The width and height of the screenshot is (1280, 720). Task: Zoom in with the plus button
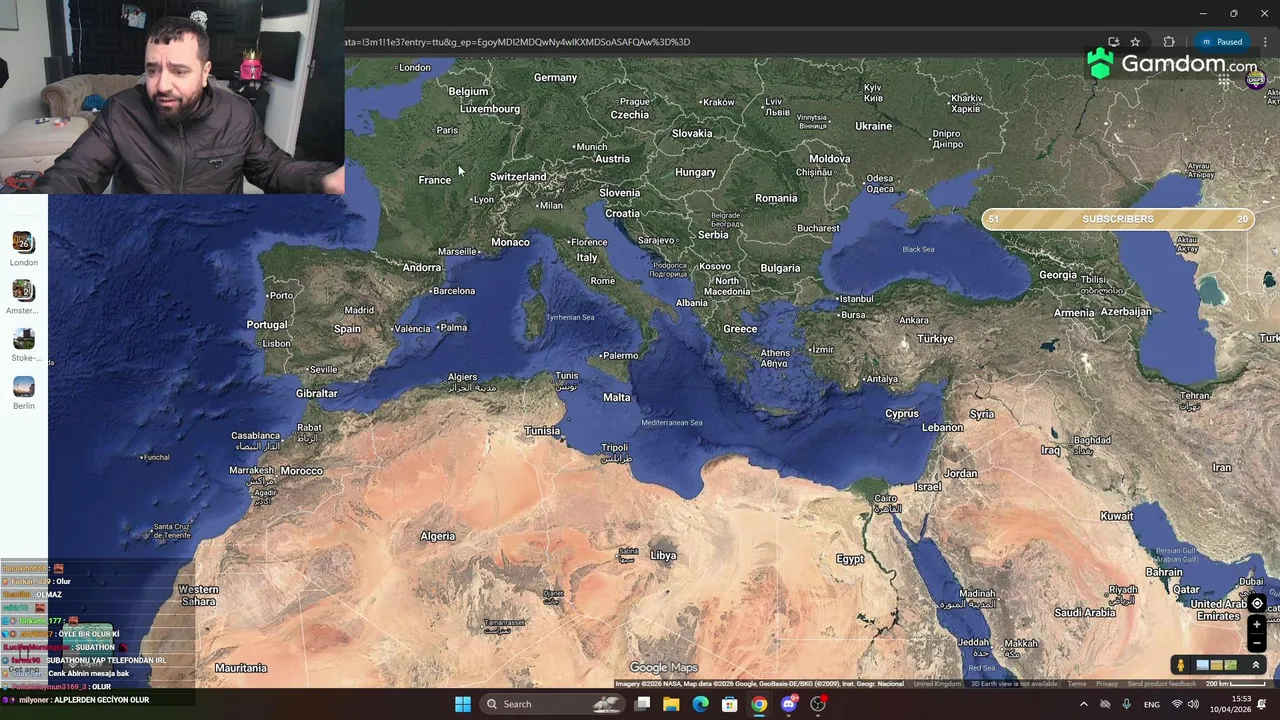[1257, 625]
